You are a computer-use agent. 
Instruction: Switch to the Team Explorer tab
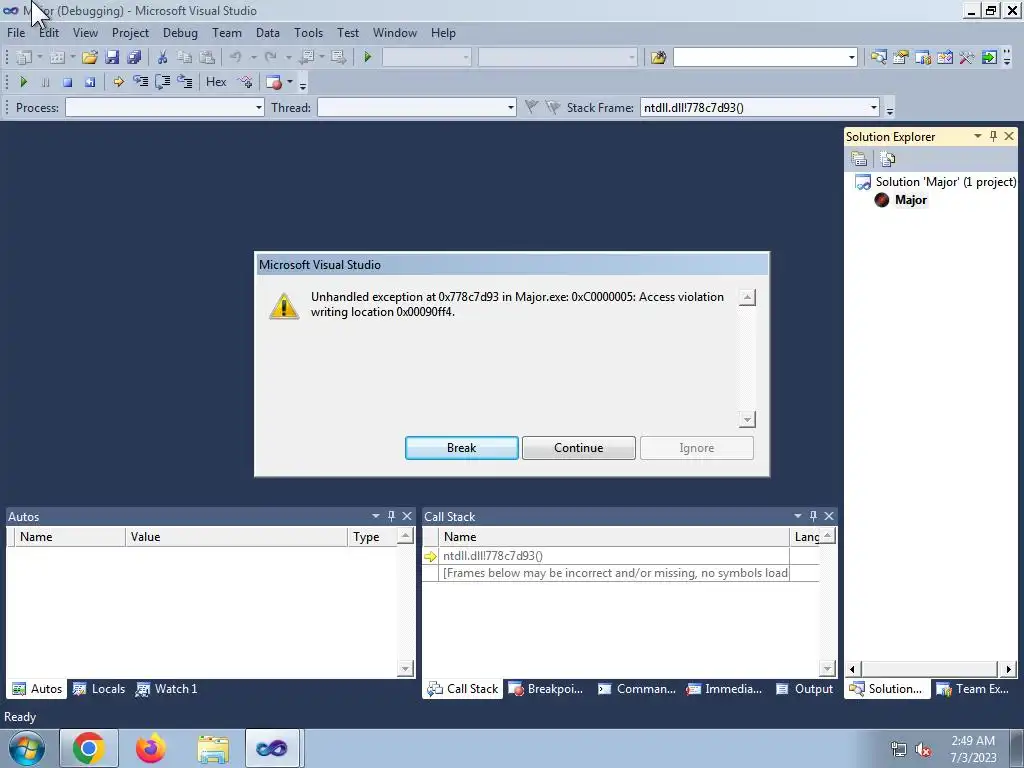point(973,689)
